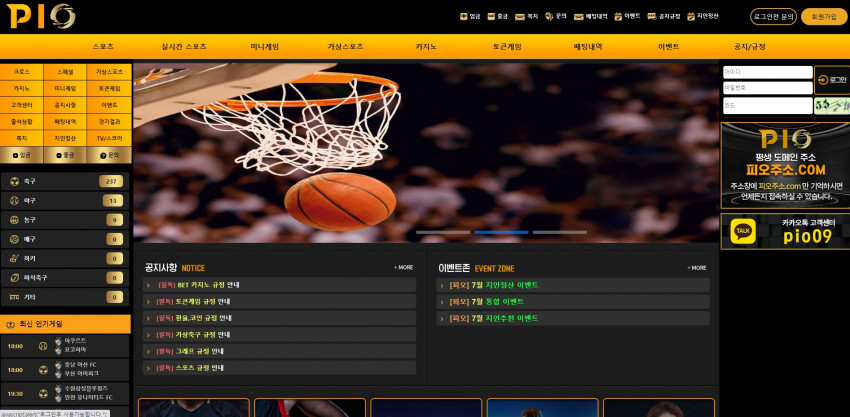
Task: Select 배구 volleyball sport row
Action: [x=65, y=239]
